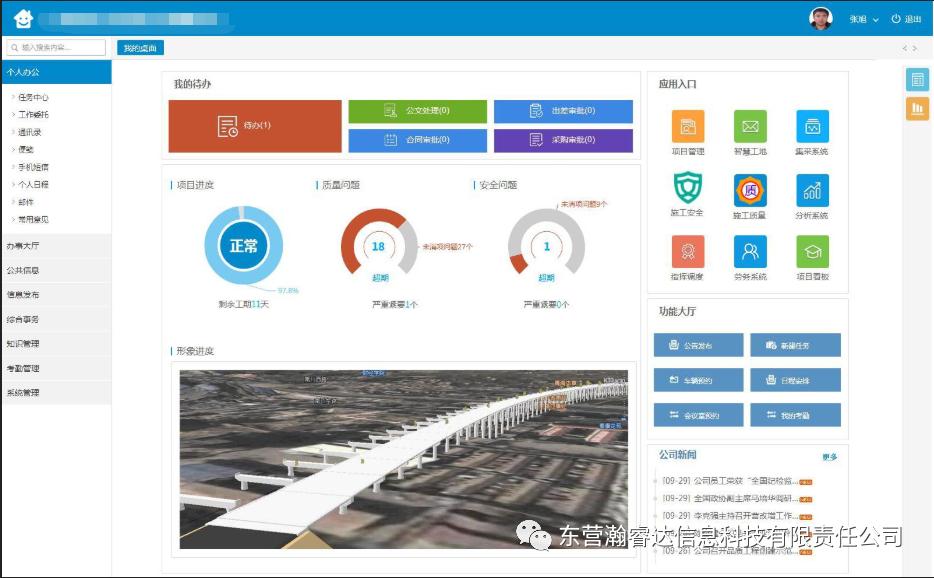Screen dimensions: 934x578
Task: Open the user name dropdown menu
Action: (x=864, y=19)
